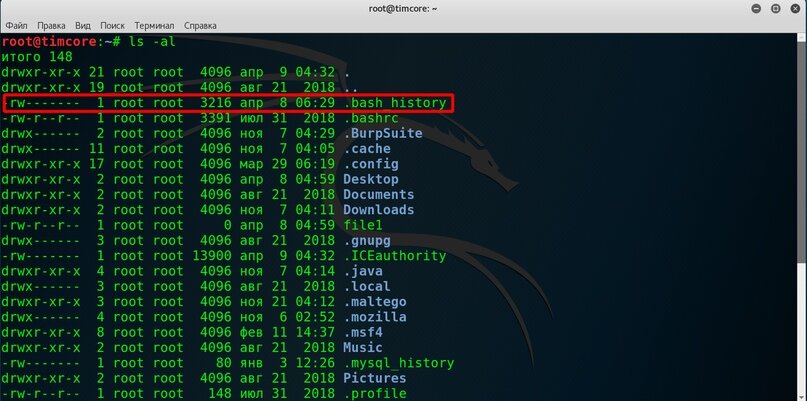Open the Правка menu

[51, 25]
